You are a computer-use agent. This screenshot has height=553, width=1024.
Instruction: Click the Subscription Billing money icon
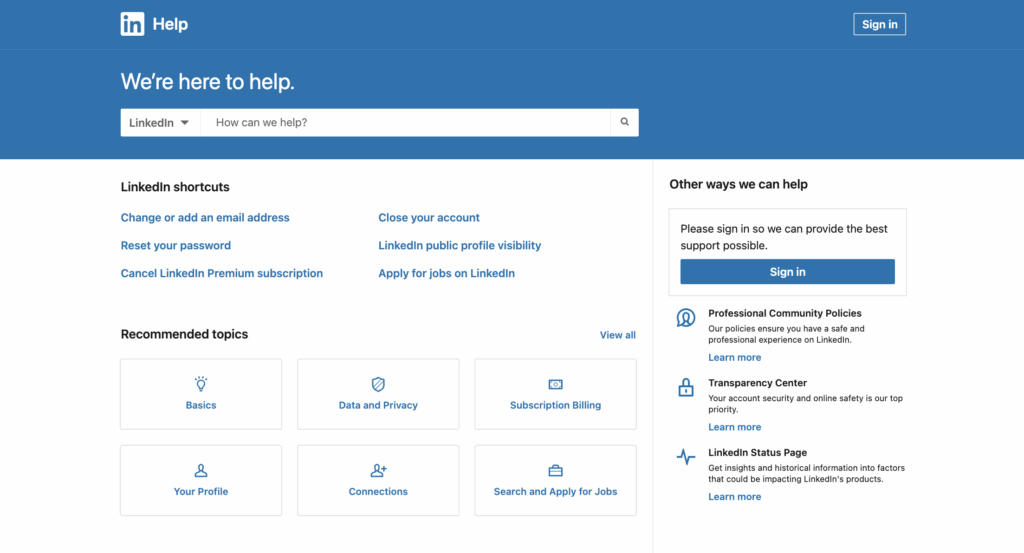coord(555,385)
